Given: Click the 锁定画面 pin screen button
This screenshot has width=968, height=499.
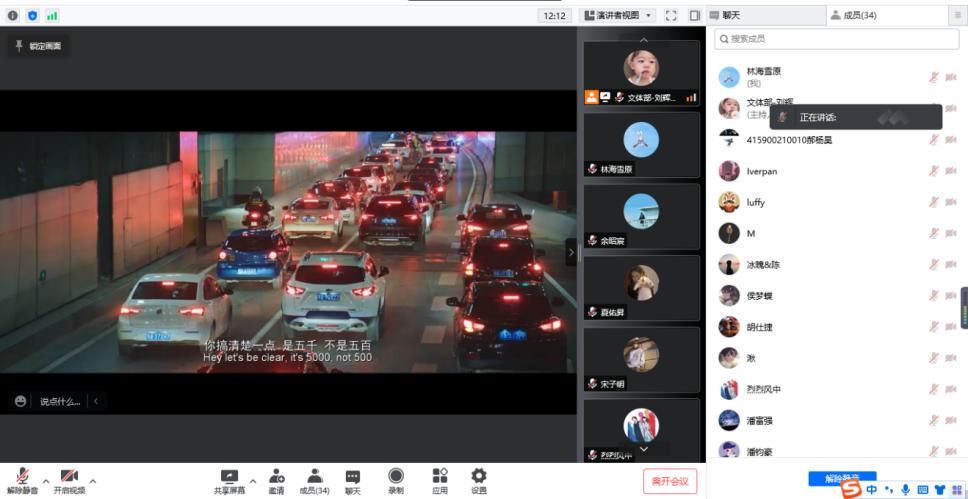Looking at the screenshot, I should click(38, 46).
